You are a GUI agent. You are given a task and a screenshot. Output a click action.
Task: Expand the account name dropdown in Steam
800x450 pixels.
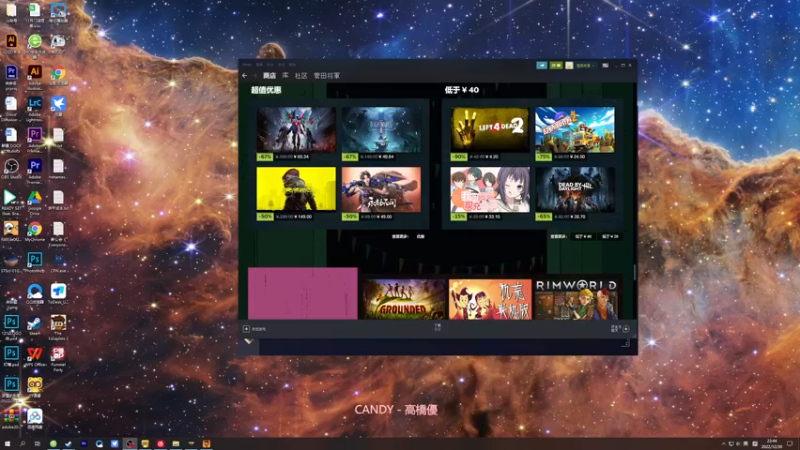585,65
